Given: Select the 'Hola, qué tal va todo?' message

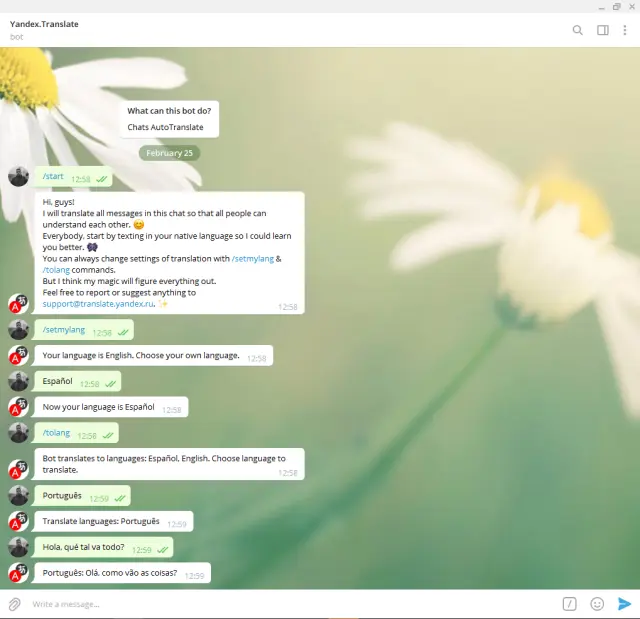Looking at the screenshot, I should [83, 548].
